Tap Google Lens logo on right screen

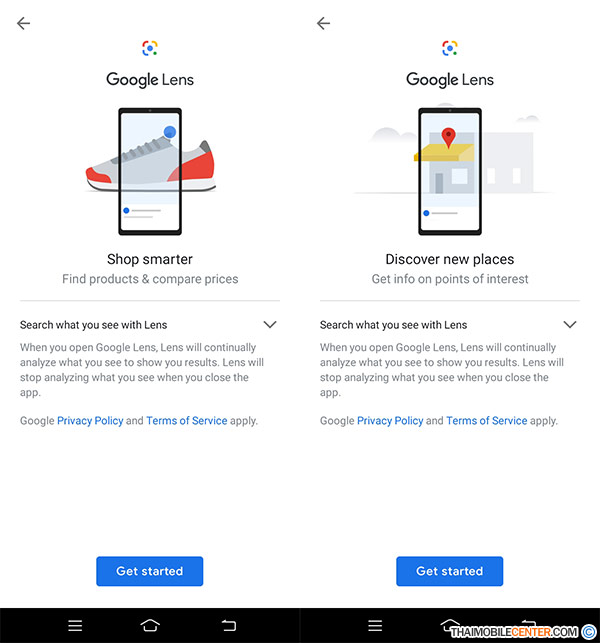click(x=449, y=48)
